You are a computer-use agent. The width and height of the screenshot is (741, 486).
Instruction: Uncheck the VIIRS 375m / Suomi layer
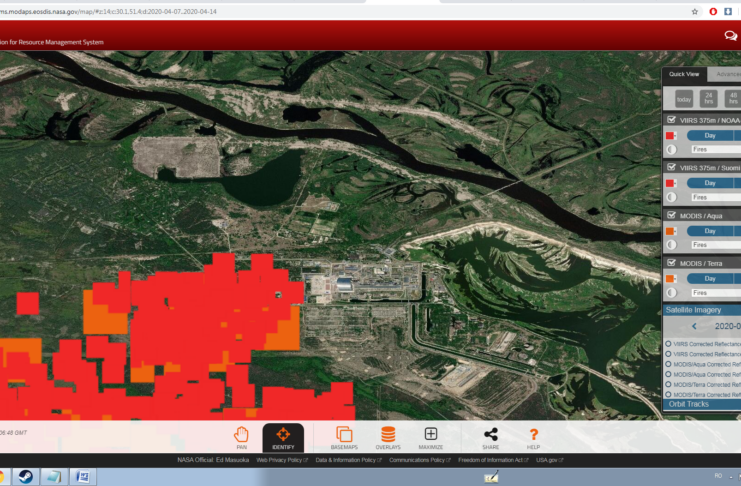(x=671, y=167)
